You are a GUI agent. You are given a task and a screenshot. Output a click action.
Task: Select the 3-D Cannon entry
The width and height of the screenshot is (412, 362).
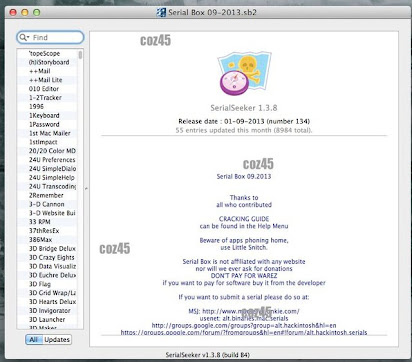coord(47,204)
